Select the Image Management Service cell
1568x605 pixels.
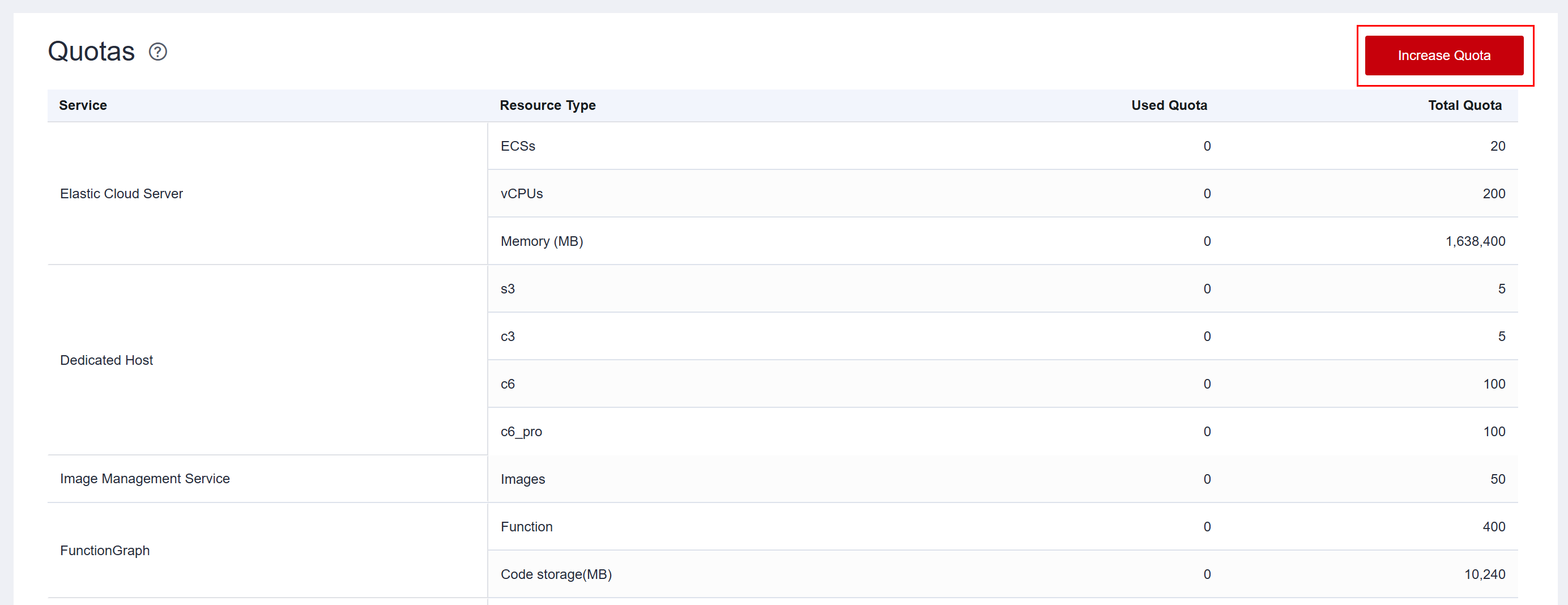[x=145, y=479]
